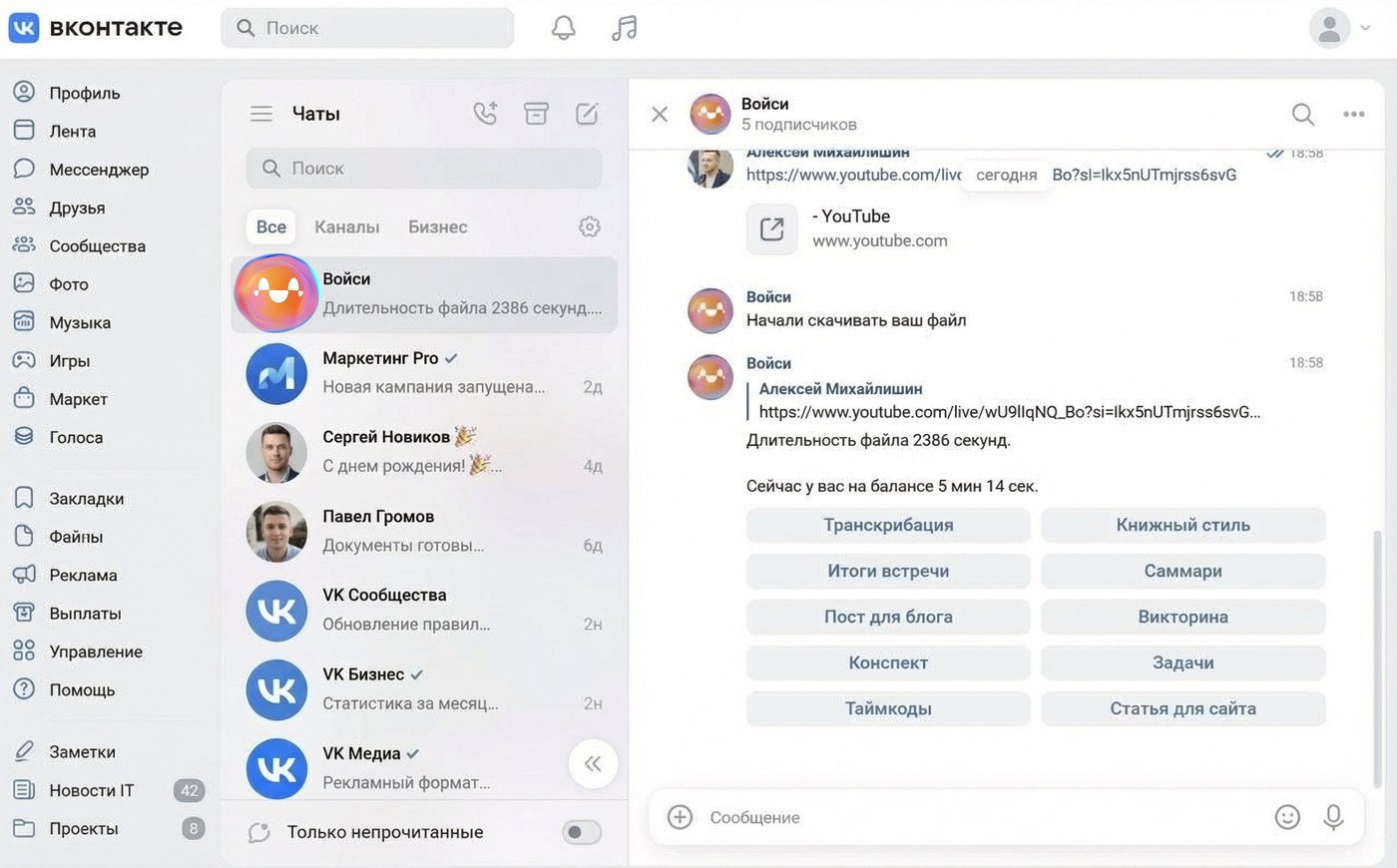Click the quoted youtube.com/live link in reply
The height and width of the screenshot is (868, 1397).
[1010, 412]
